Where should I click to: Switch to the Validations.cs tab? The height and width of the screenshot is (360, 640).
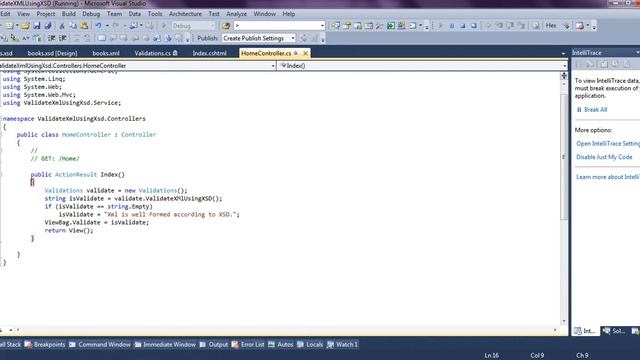coord(156,53)
